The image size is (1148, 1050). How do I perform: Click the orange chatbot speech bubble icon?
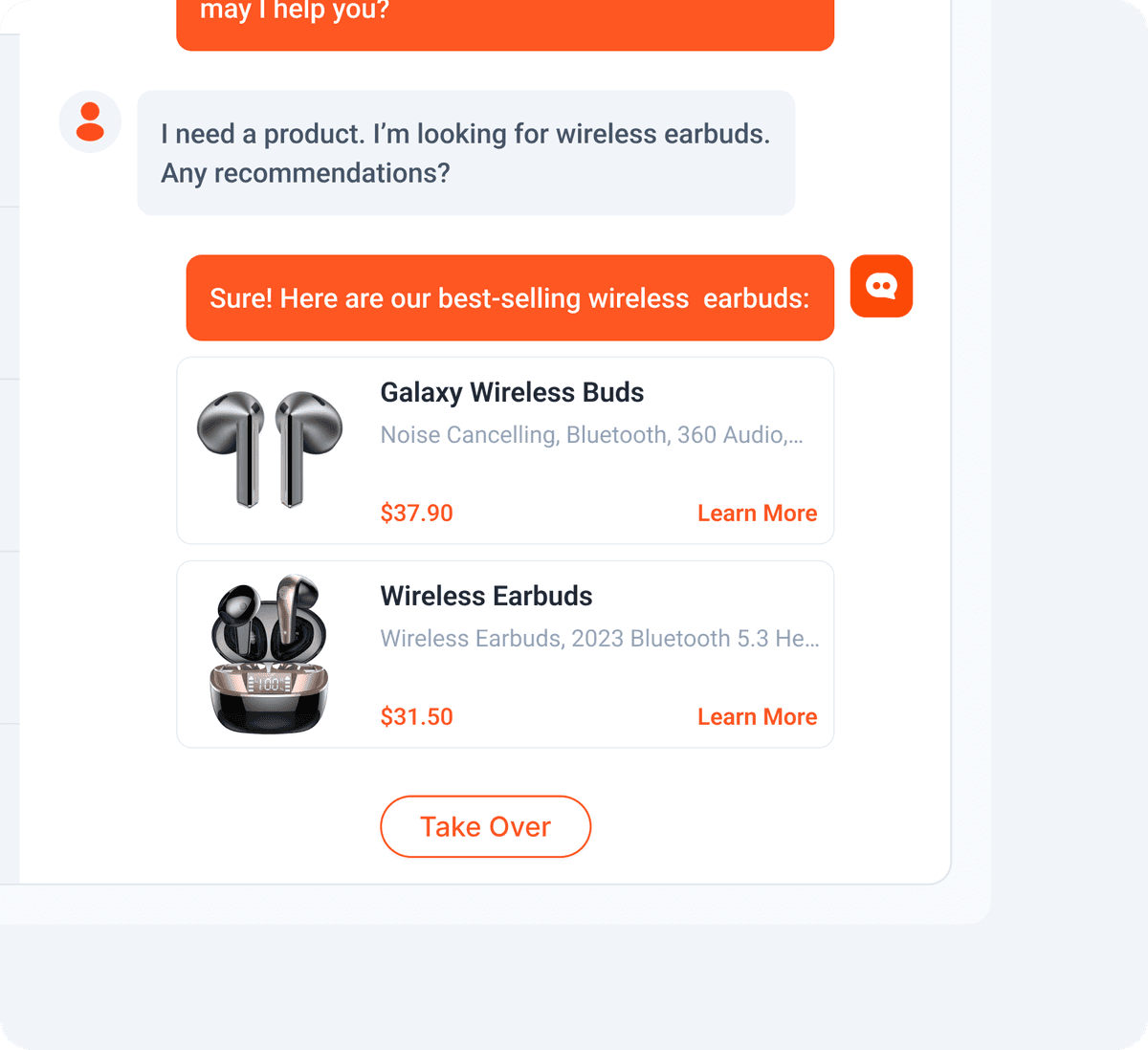(x=881, y=285)
